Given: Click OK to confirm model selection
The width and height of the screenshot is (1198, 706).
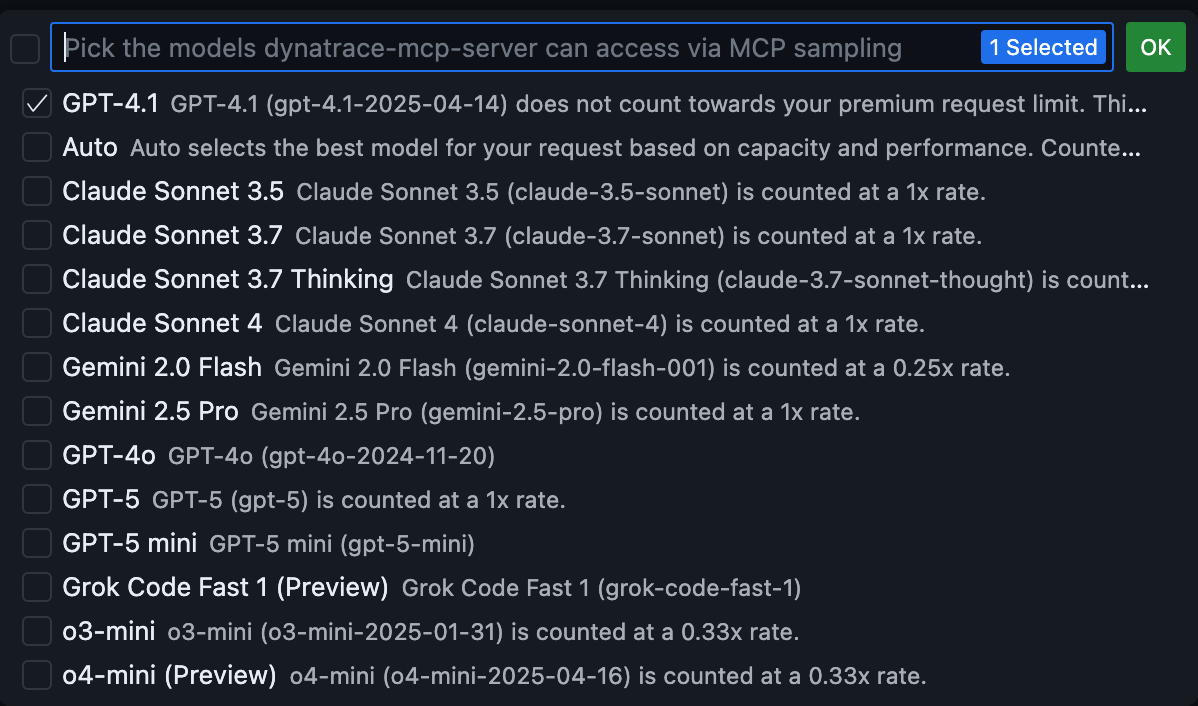Looking at the screenshot, I should [x=1155, y=48].
